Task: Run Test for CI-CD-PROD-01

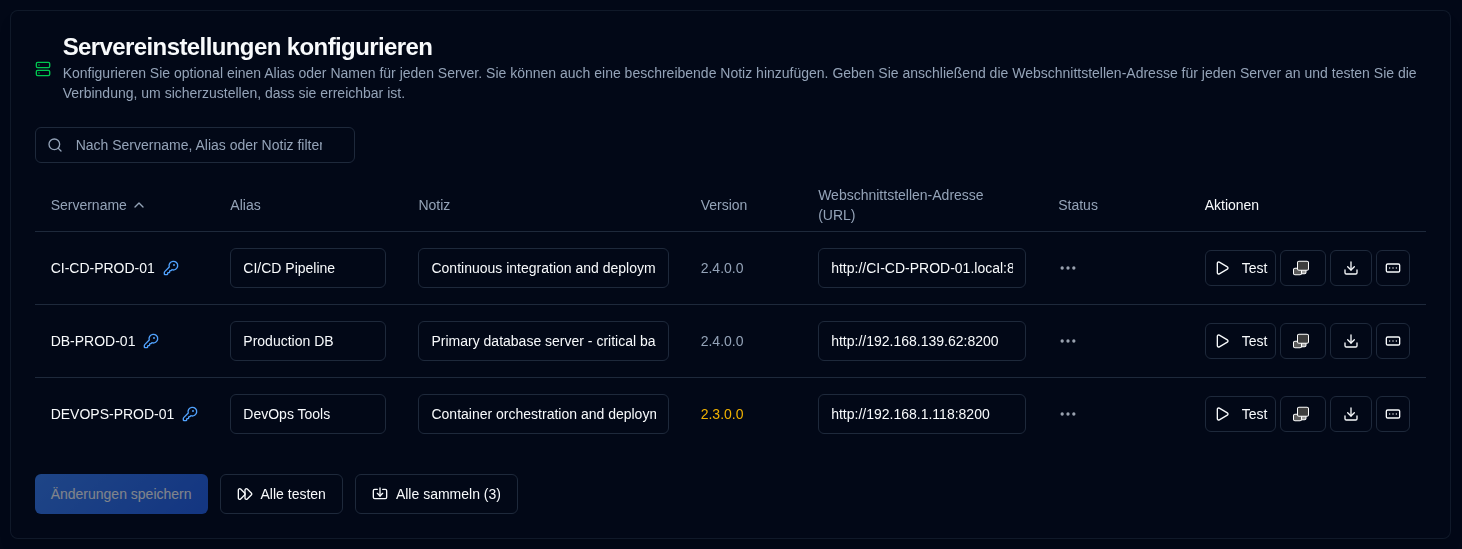Action: [1240, 268]
